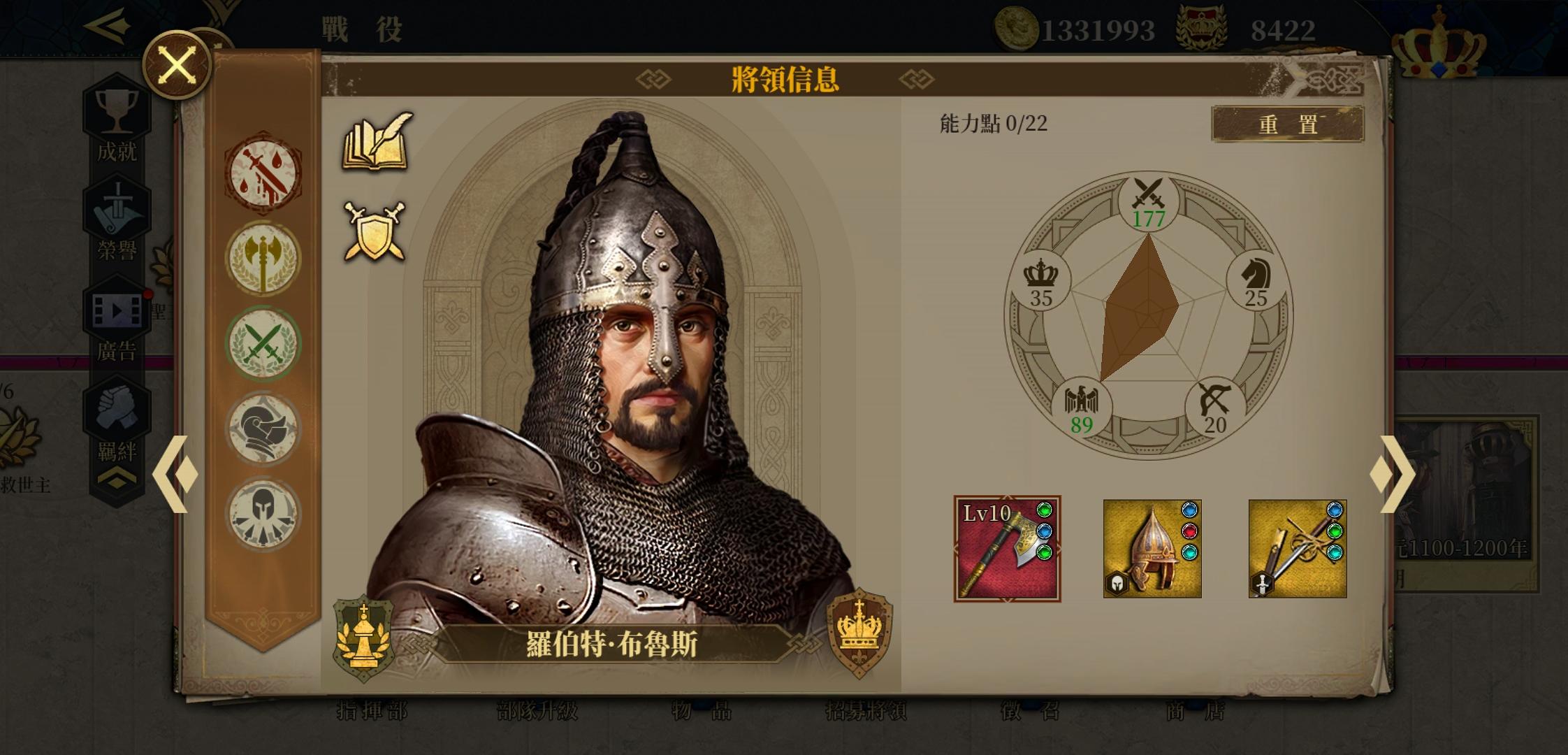1568x755 pixels.
Task: Select the golden battle axe skill icon
Action: coord(263,257)
